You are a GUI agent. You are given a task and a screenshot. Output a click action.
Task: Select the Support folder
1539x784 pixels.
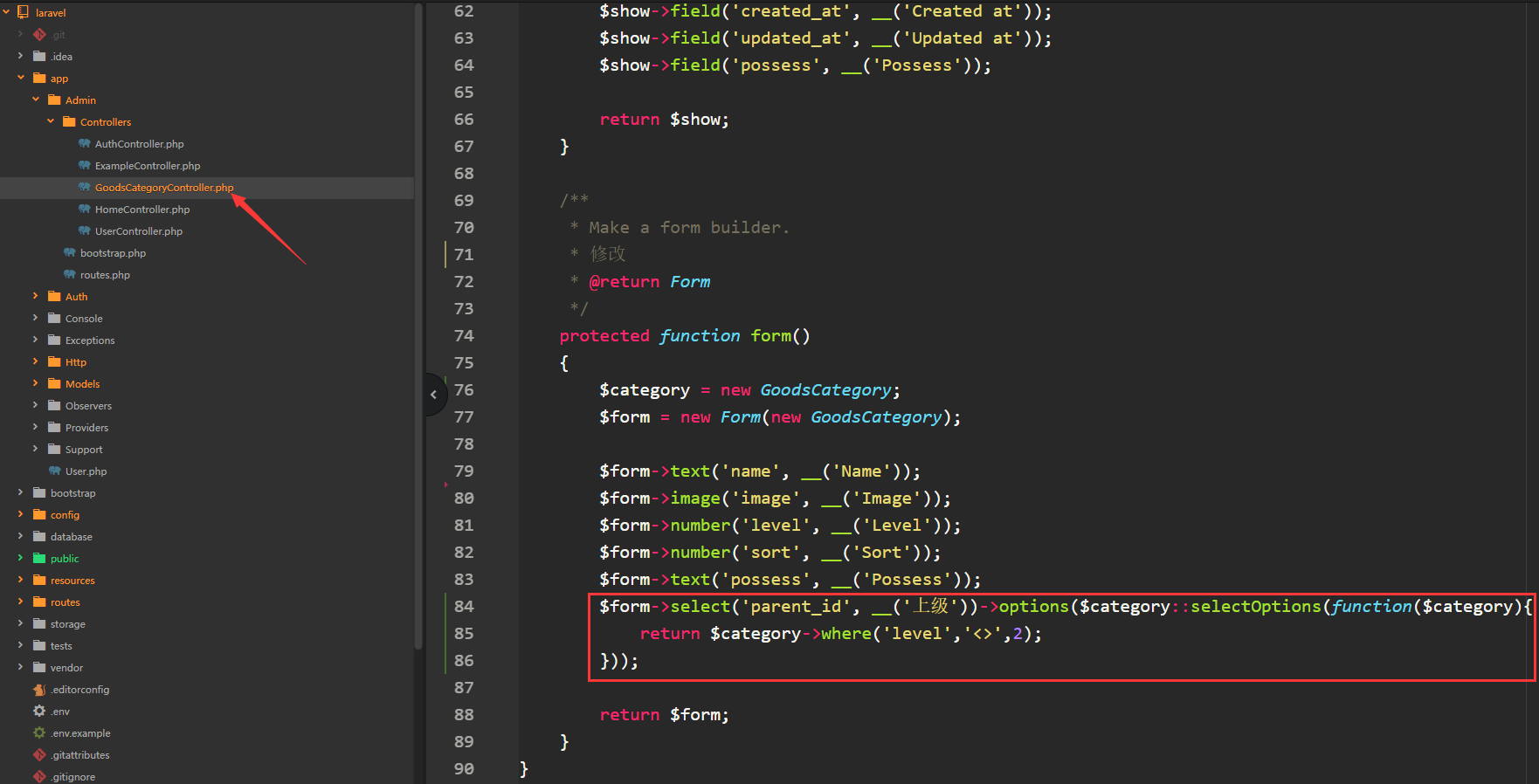pyautogui.click(x=84, y=450)
